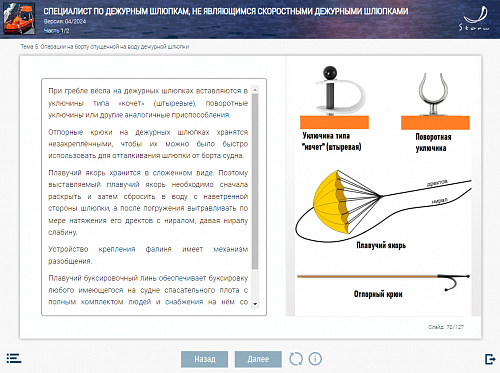Click the text scrollbar up arrow

[255, 90]
